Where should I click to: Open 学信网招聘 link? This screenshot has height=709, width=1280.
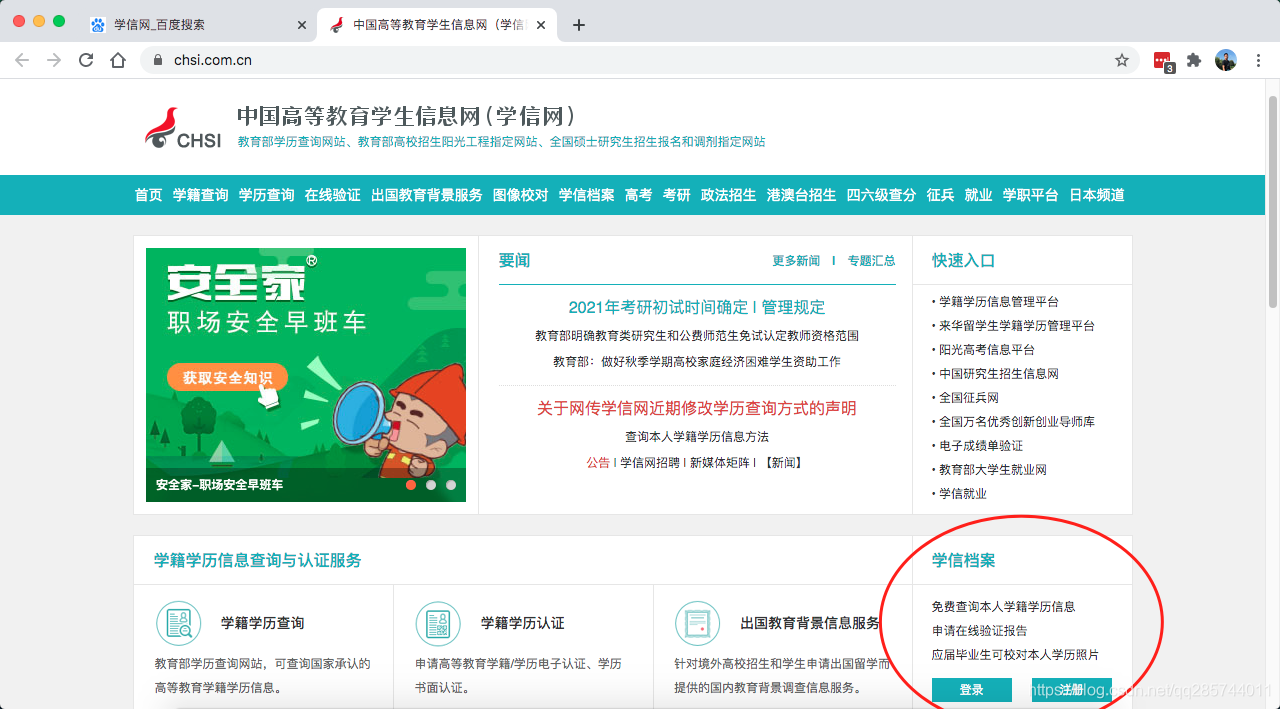coord(649,463)
